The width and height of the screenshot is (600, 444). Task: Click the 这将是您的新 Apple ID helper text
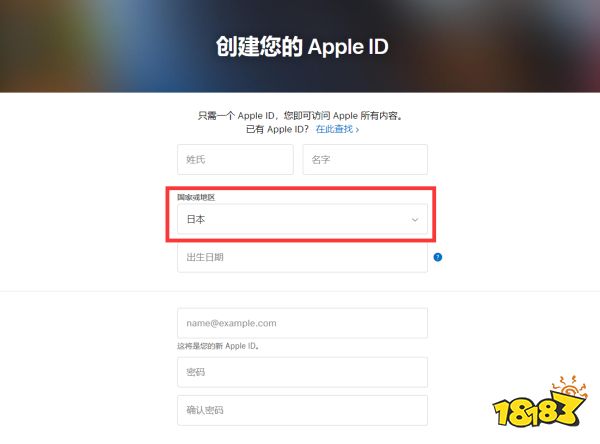pos(218,346)
